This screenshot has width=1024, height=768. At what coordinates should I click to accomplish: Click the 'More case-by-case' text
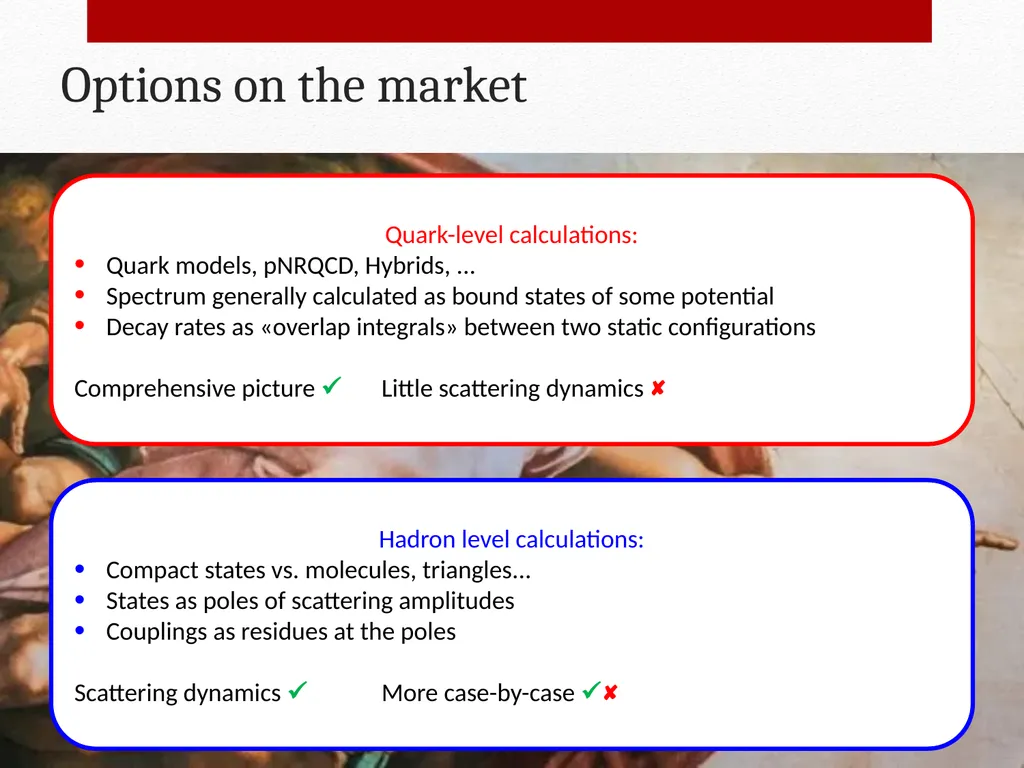tap(478, 693)
